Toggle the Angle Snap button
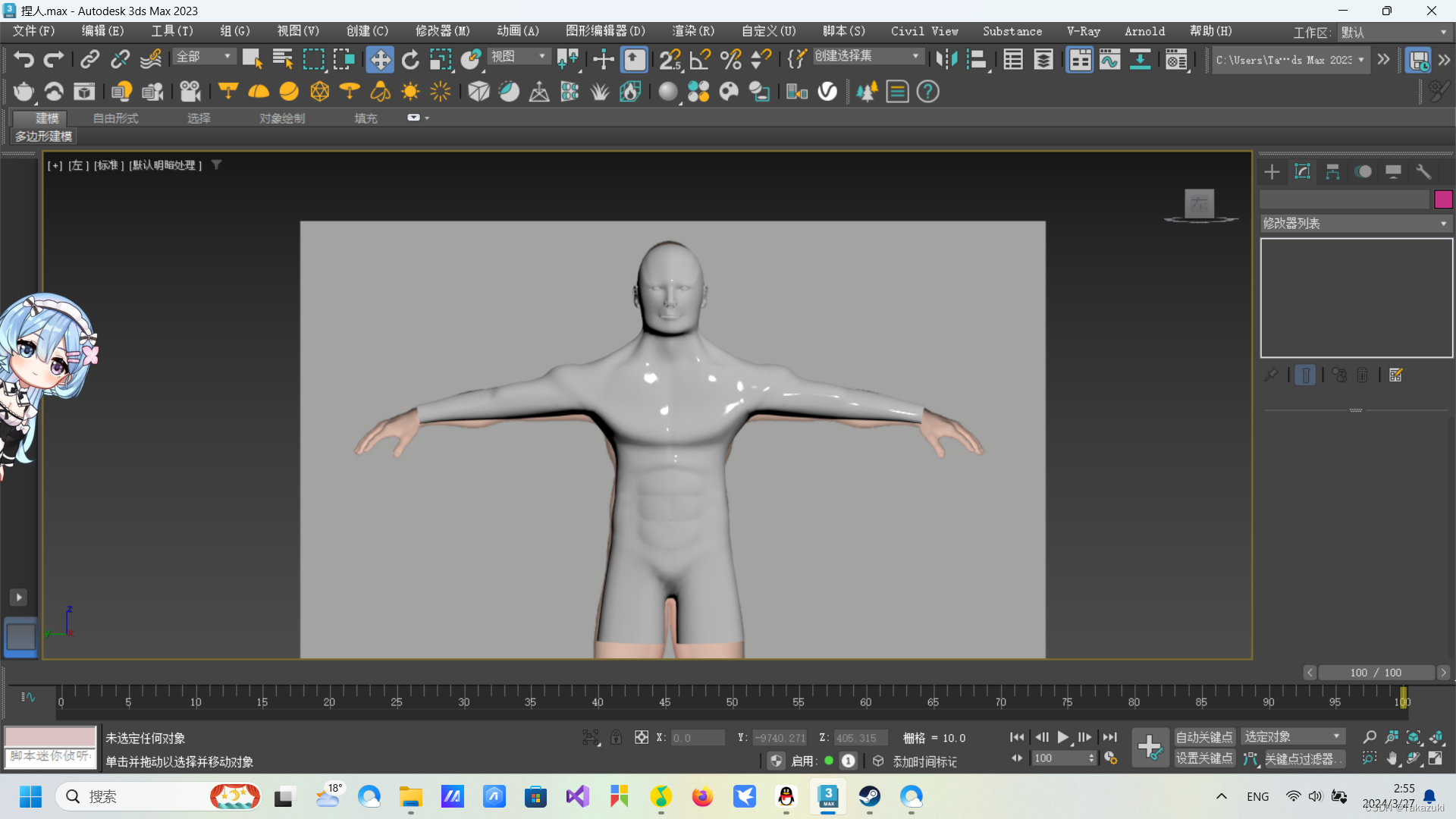1456x819 pixels. (700, 59)
